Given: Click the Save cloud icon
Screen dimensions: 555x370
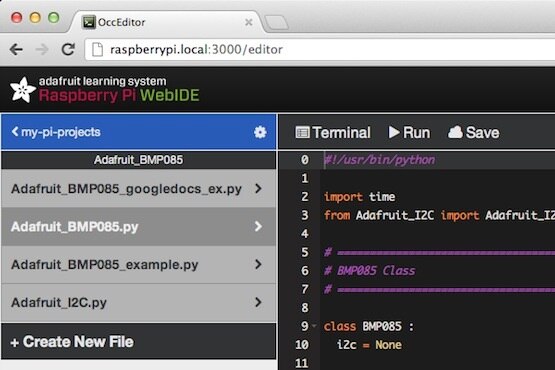Looking at the screenshot, I should click(x=455, y=132).
